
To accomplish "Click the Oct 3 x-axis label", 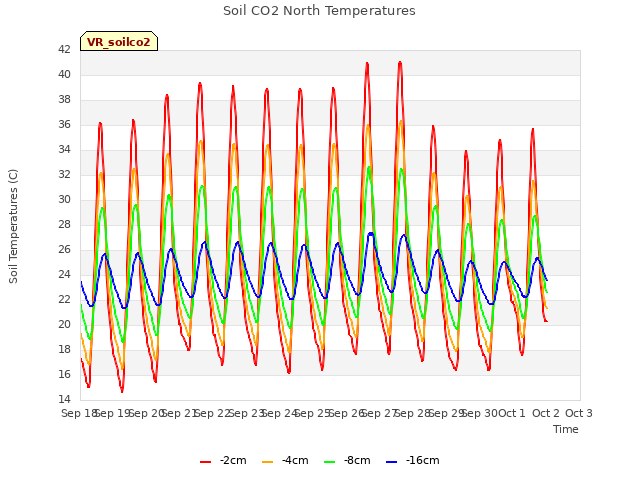I will [x=579, y=413].
